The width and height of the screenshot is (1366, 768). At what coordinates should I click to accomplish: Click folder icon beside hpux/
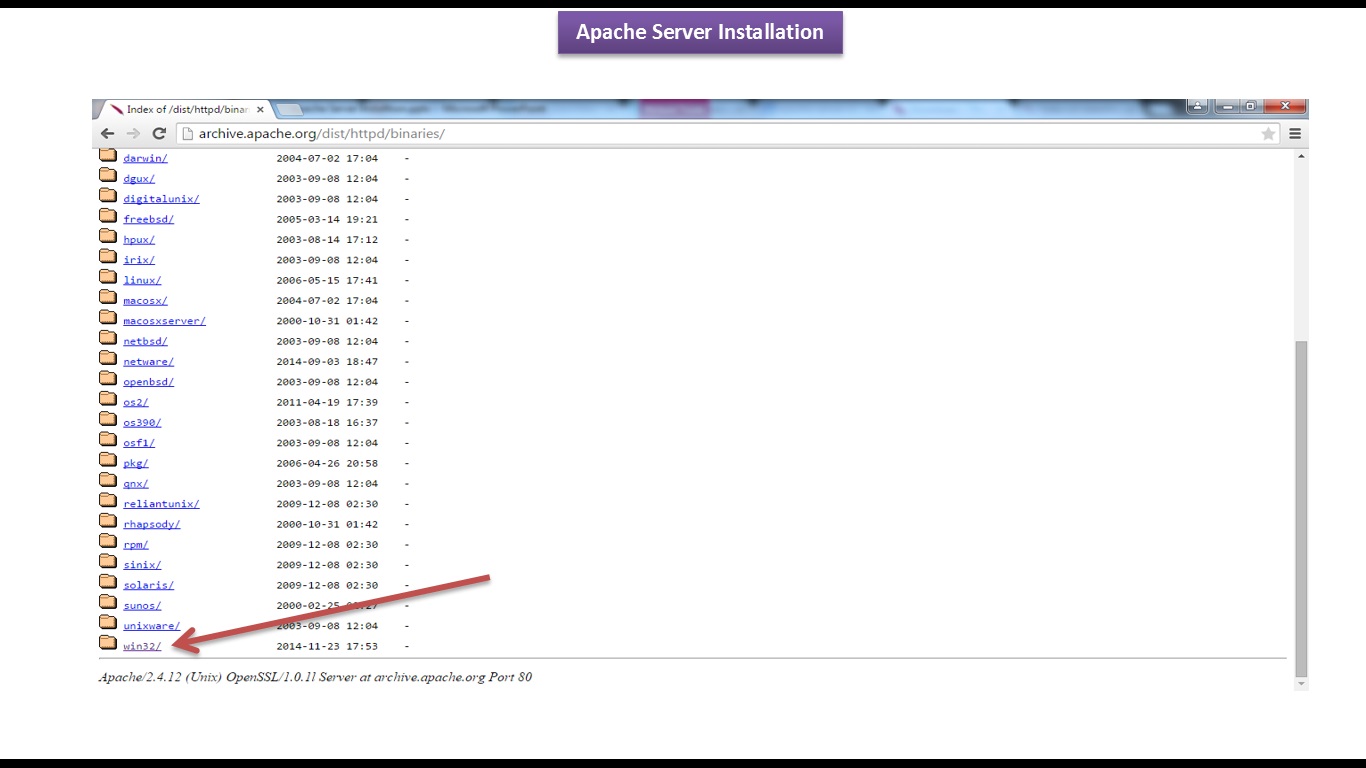tap(108, 236)
